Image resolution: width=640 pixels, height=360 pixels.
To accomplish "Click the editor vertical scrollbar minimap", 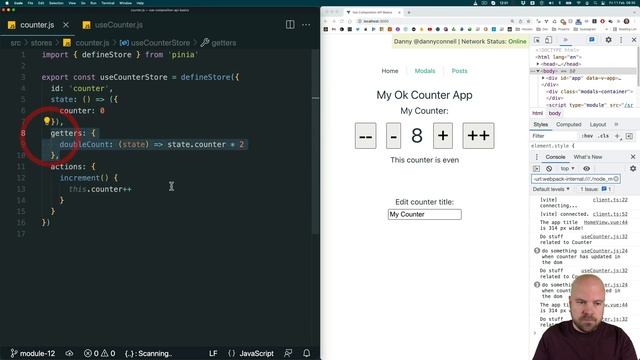I will click(316, 141).
